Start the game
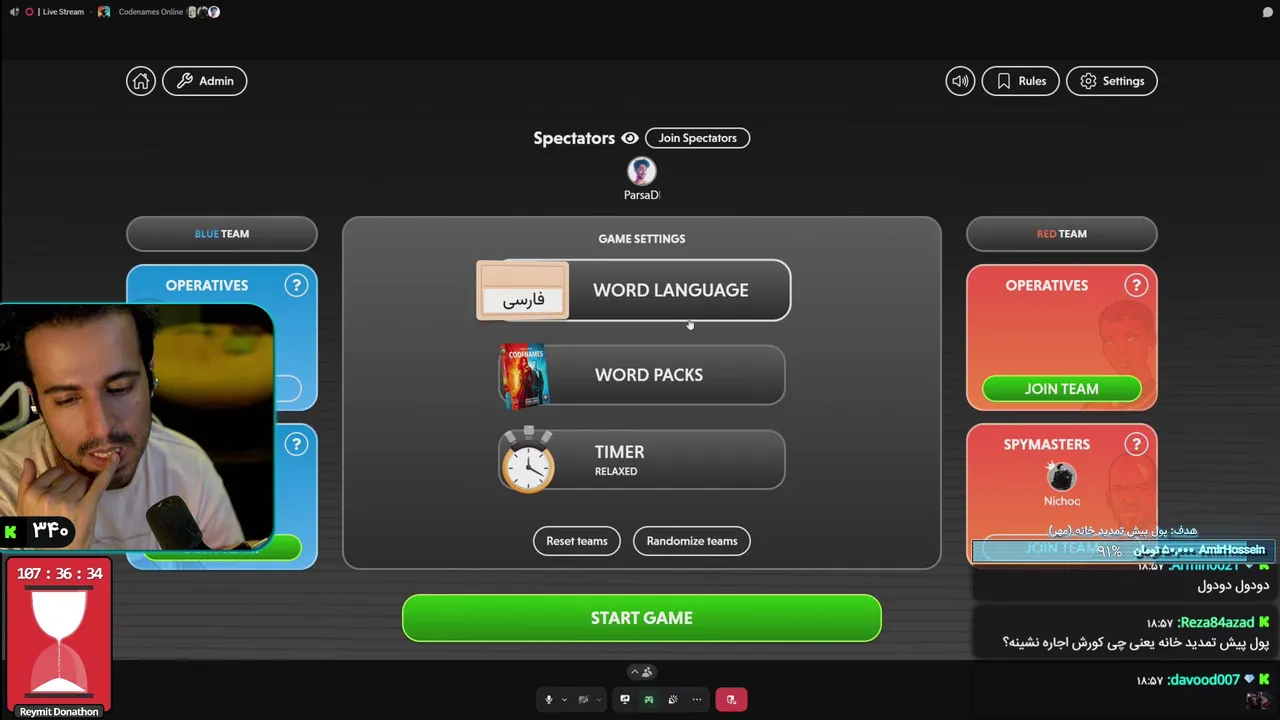 642,618
